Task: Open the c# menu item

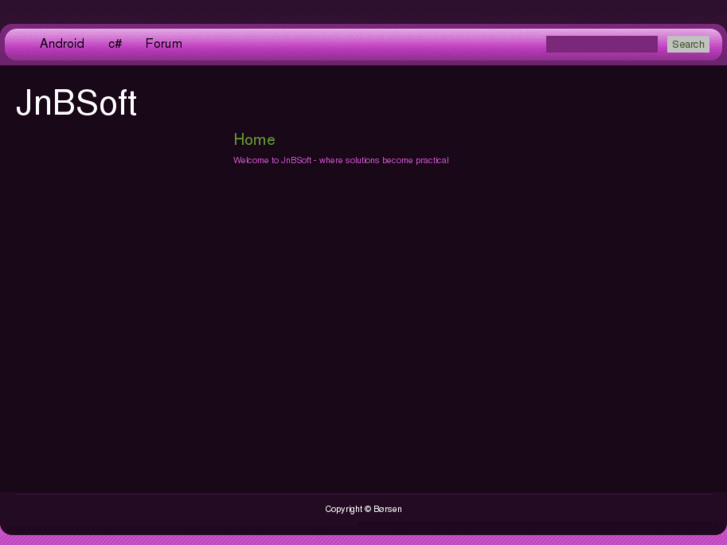Action: [x=115, y=44]
